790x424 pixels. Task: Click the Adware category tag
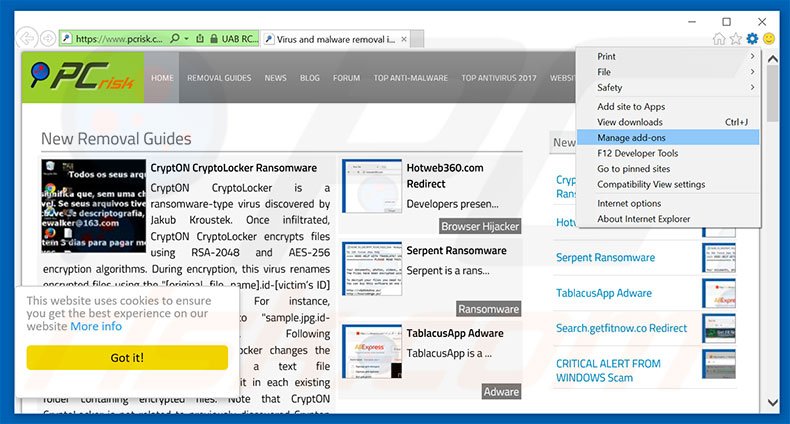[x=501, y=392]
